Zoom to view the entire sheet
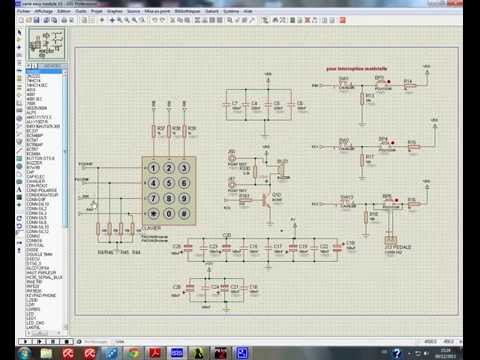Image resolution: width=480 pixels, height=360 pixels. point(134,20)
